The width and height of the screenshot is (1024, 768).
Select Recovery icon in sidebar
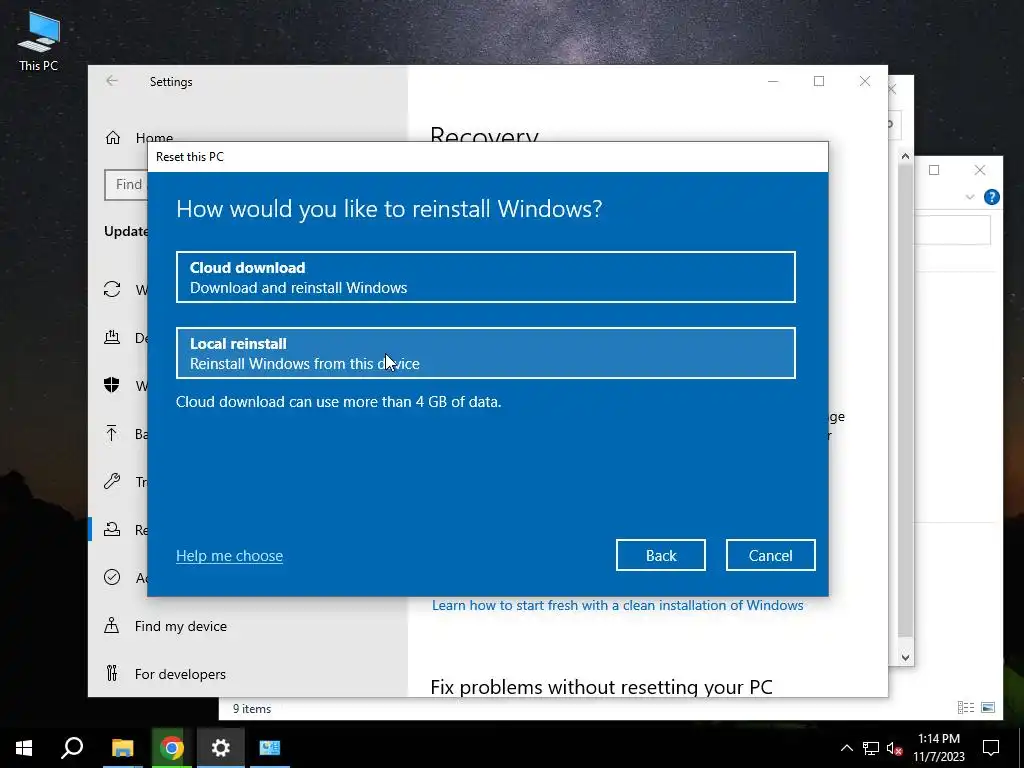pyautogui.click(x=112, y=530)
